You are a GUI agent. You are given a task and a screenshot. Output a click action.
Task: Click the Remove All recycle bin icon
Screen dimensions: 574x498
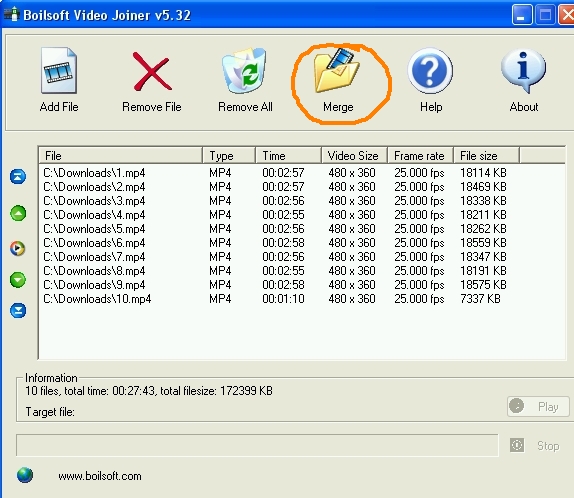[245, 70]
